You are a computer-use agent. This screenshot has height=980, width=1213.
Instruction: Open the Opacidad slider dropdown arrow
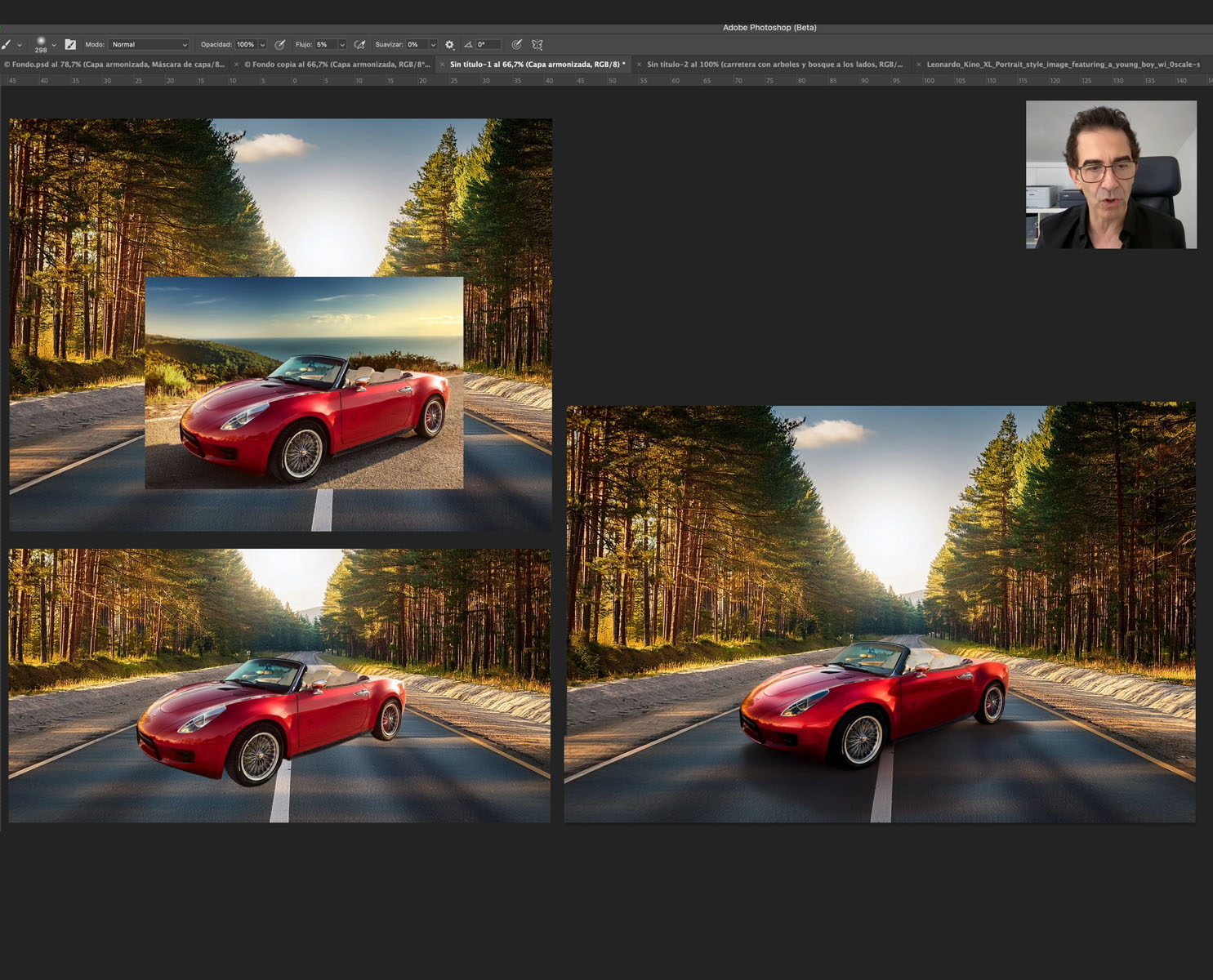262,45
